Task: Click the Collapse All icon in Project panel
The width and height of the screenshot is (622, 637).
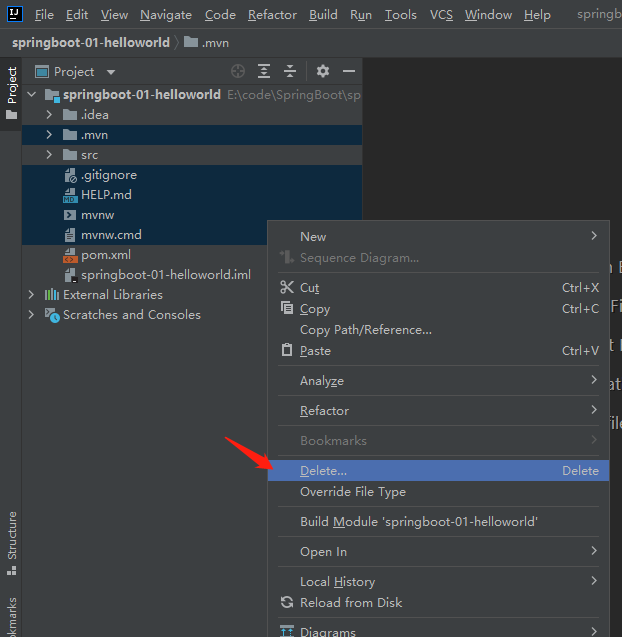Action: (x=290, y=72)
